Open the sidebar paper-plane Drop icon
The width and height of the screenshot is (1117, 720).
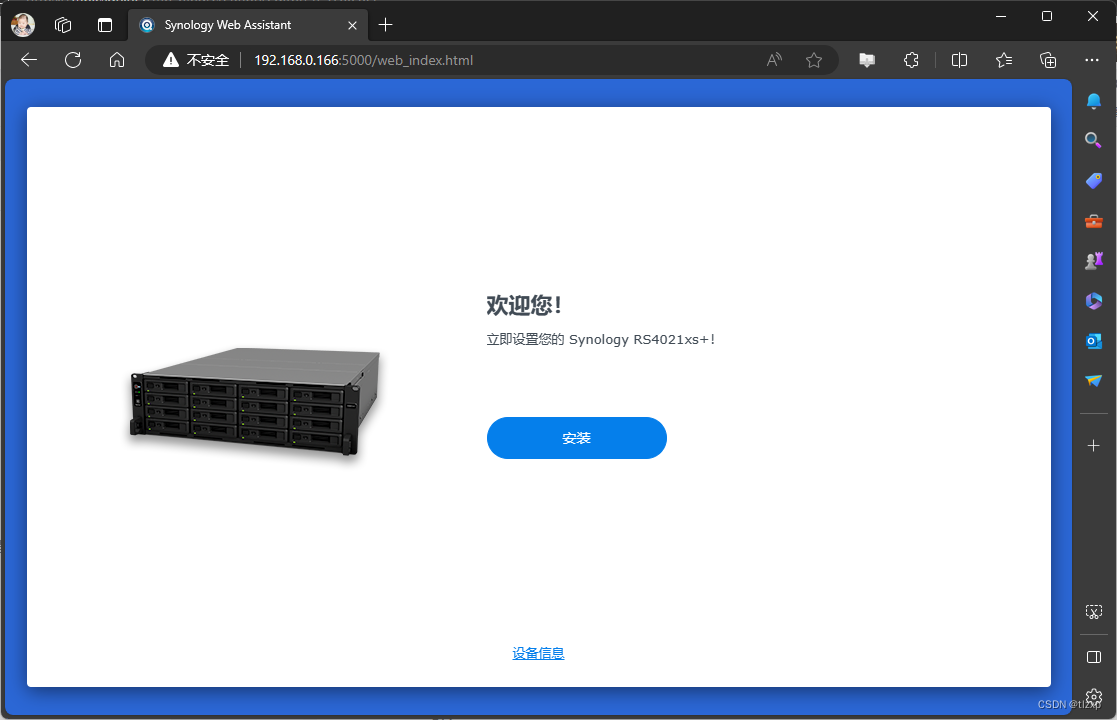[x=1093, y=381]
